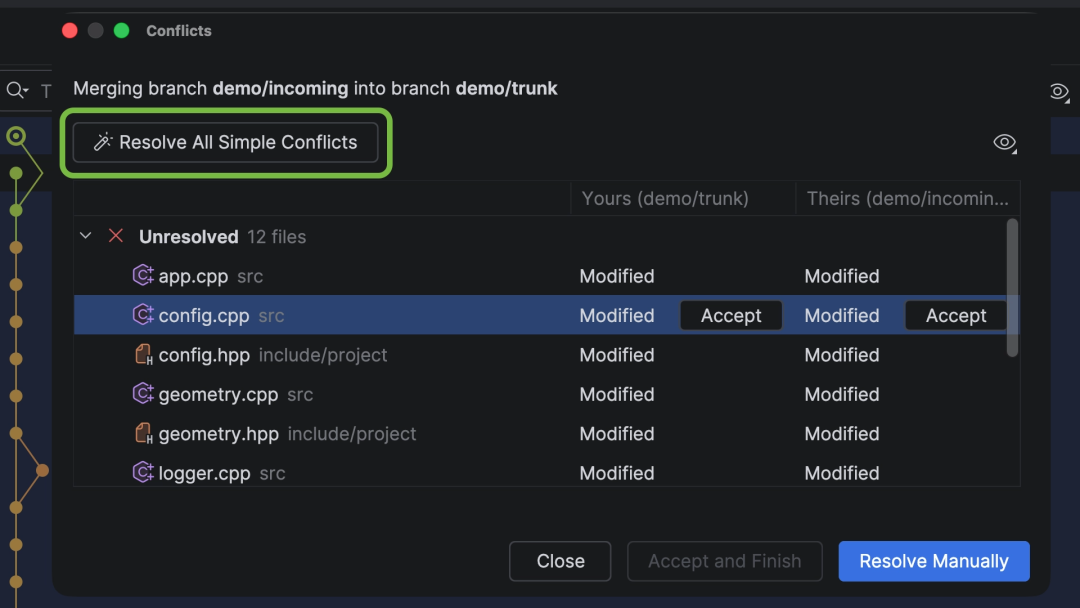This screenshot has width=1080, height=608.
Task: Toggle the eye icon in background window toolbar
Action: pos(1059,92)
